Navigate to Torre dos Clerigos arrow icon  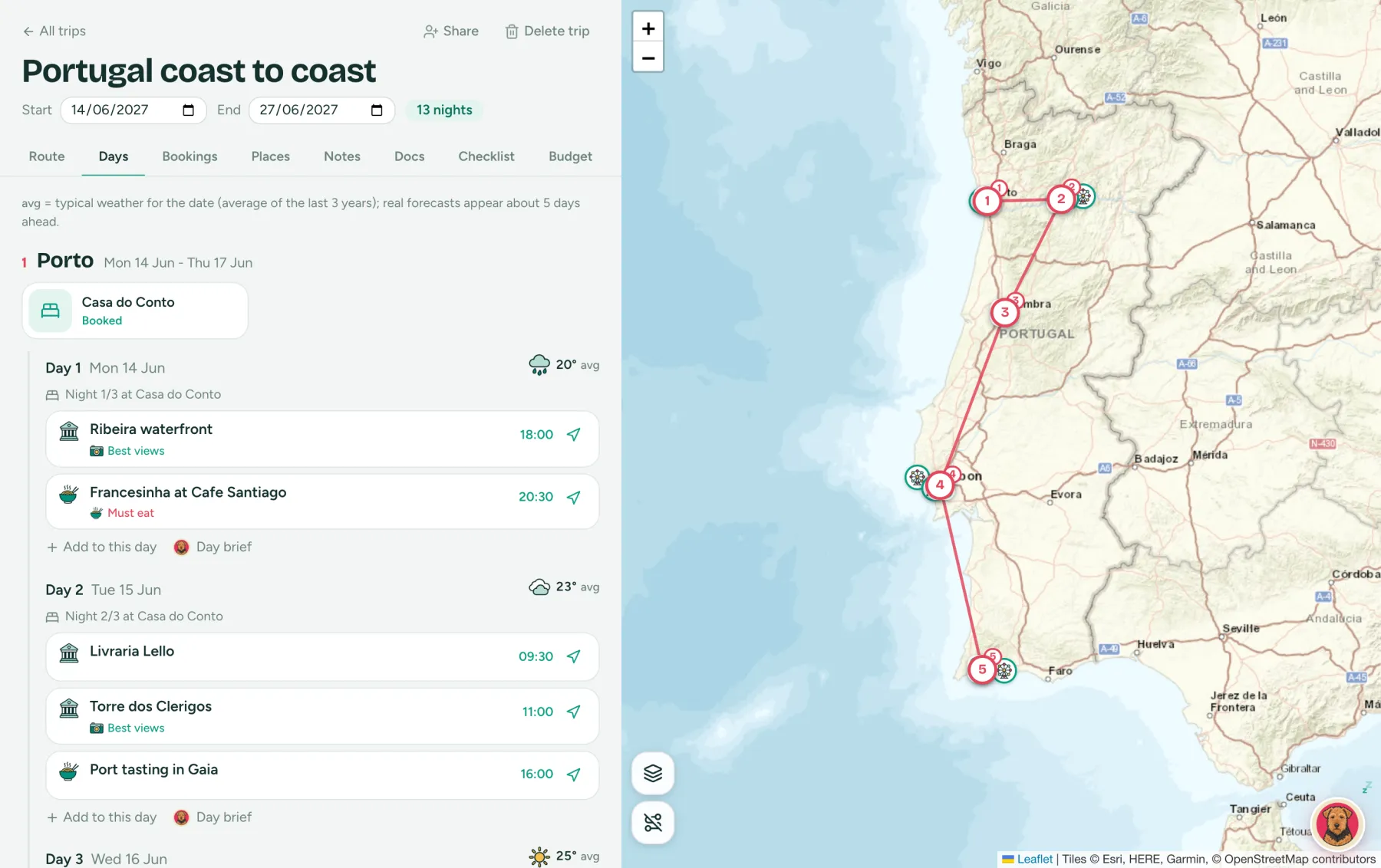coord(573,712)
